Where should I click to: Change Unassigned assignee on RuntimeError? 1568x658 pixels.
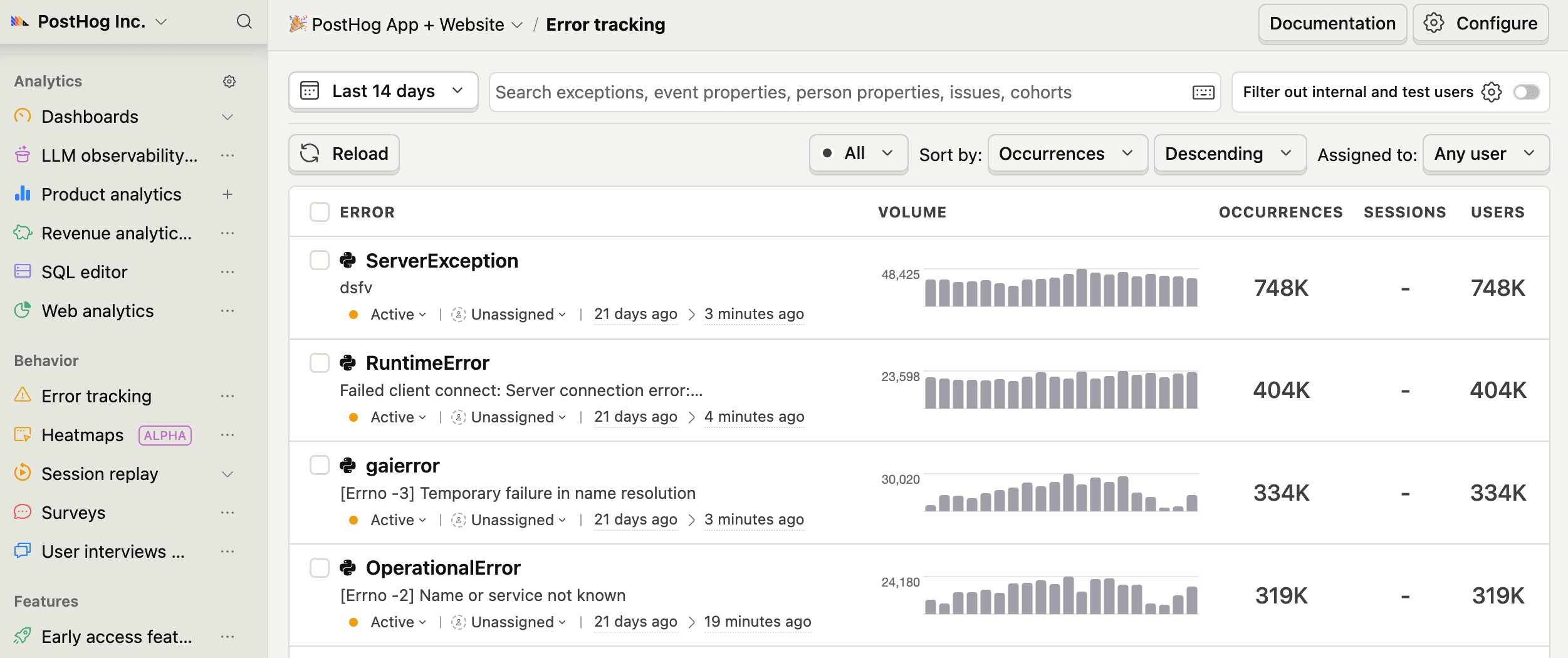(510, 417)
